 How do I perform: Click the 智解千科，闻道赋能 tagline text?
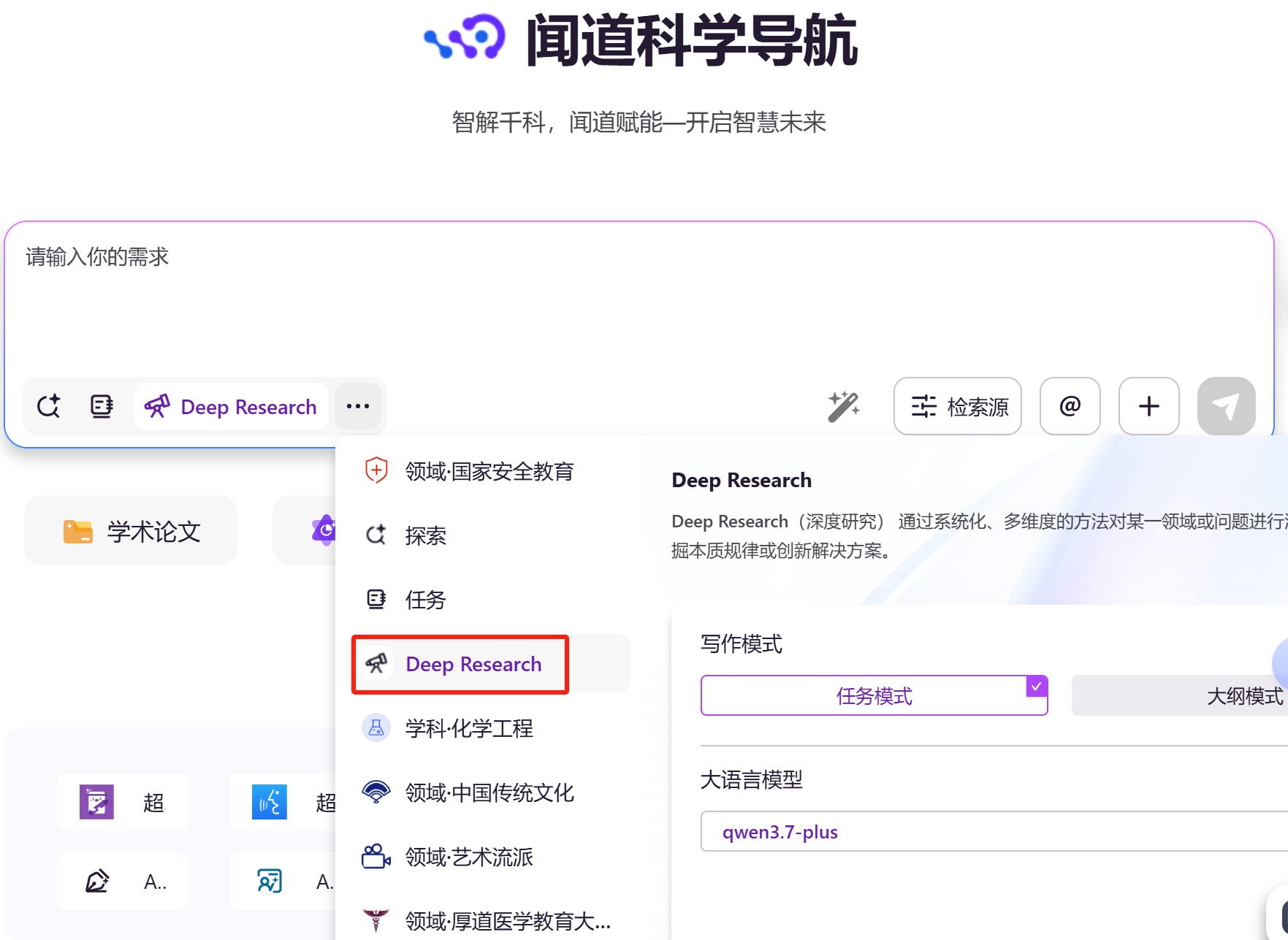pos(639,122)
